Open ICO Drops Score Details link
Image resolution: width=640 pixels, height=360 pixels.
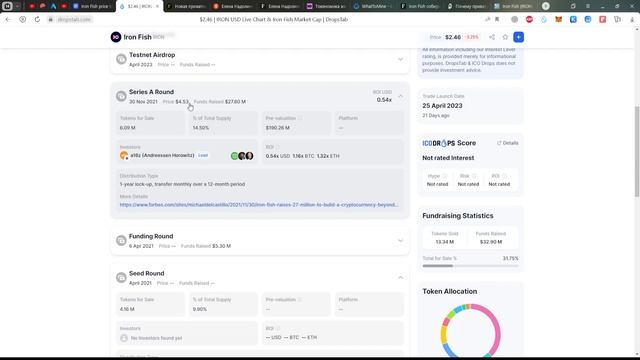pos(508,143)
